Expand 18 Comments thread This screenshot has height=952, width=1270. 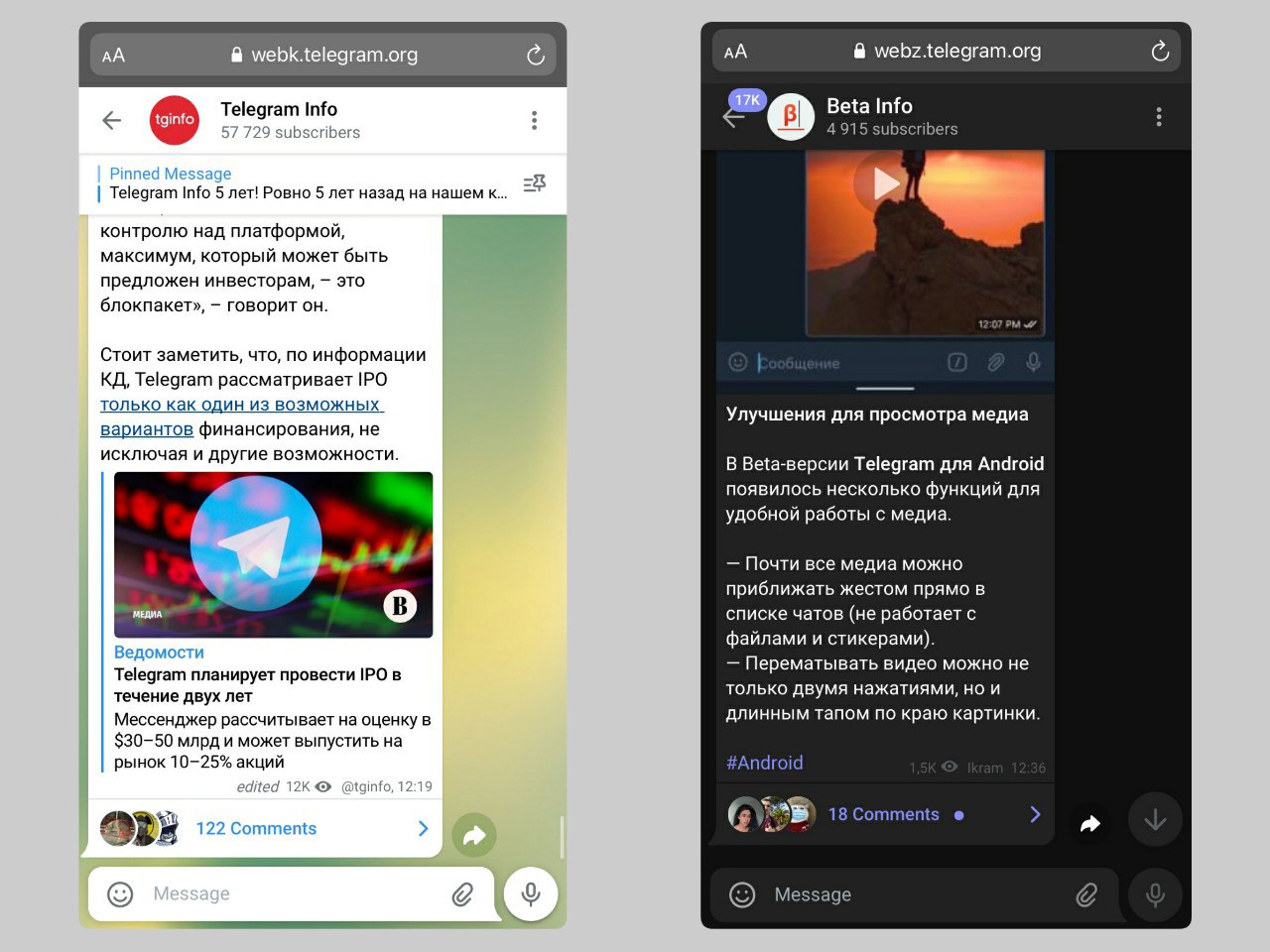coord(883,814)
